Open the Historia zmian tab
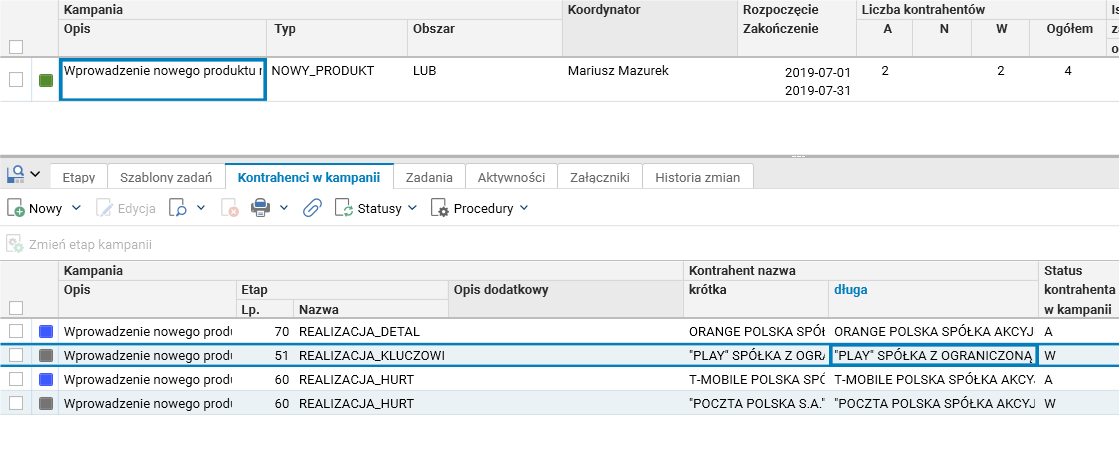 [697, 177]
